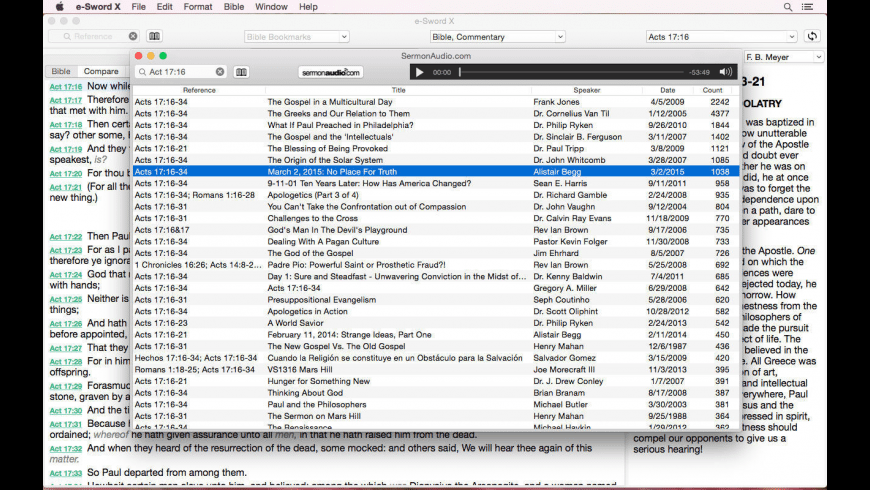The width and height of the screenshot is (870, 490).
Task: Click the search magnifier in SermonAudio window
Action: tap(143, 72)
